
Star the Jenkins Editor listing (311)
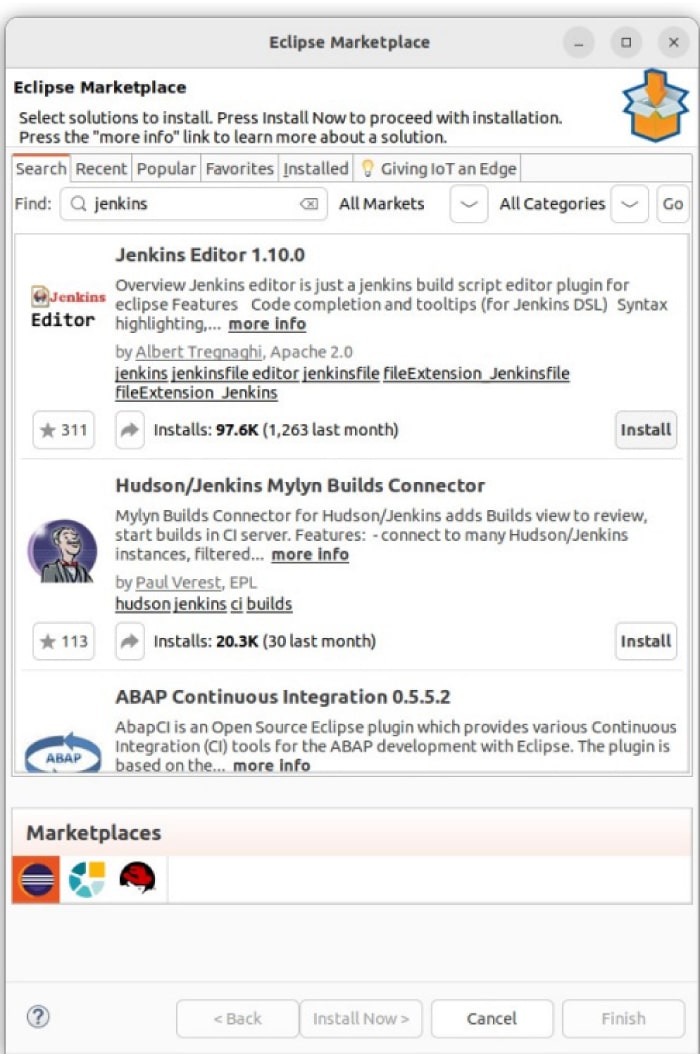(x=64, y=430)
